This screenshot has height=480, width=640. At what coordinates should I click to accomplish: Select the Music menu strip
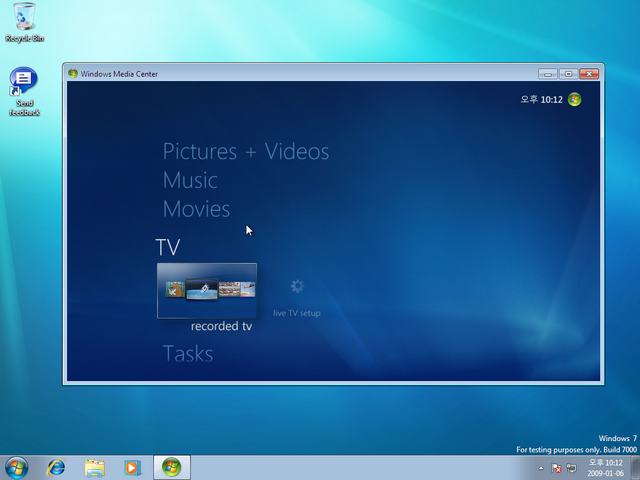pos(190,180)
